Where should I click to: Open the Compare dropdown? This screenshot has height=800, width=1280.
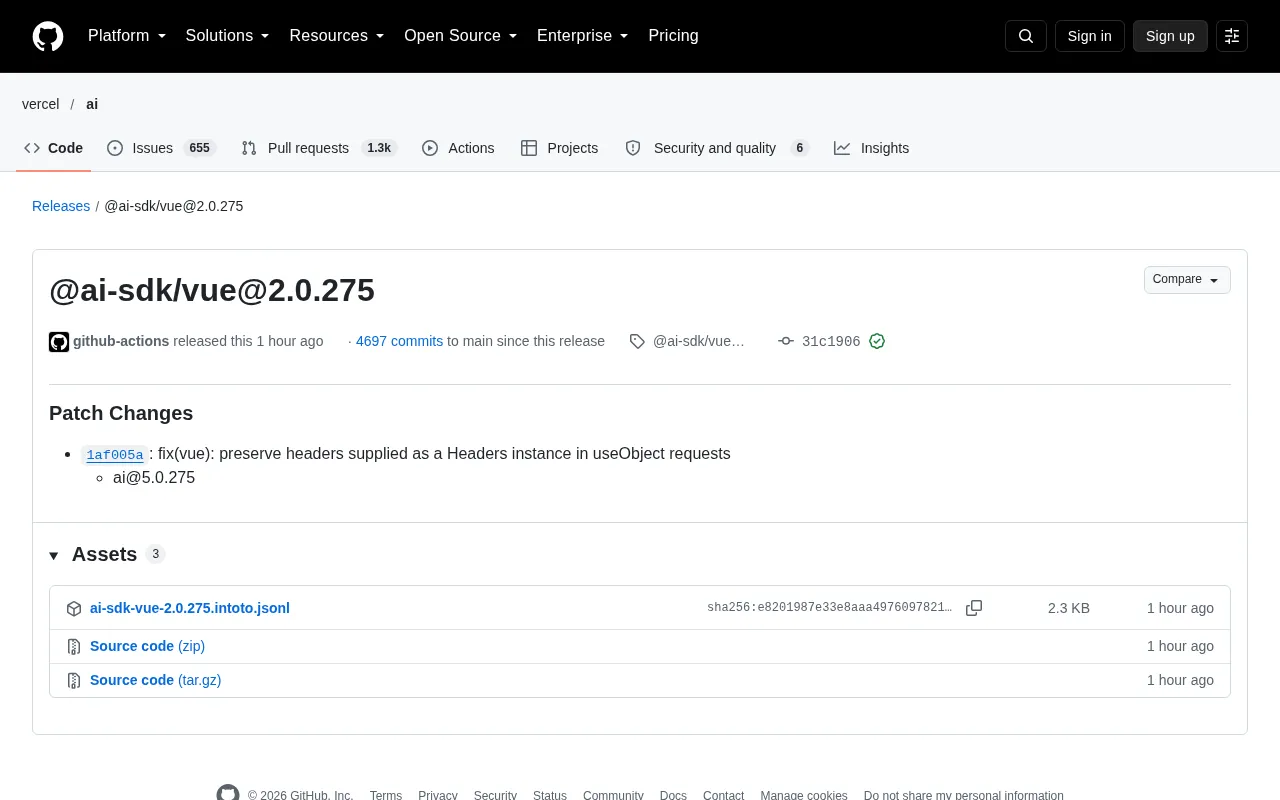click(x=1187, y=280)
